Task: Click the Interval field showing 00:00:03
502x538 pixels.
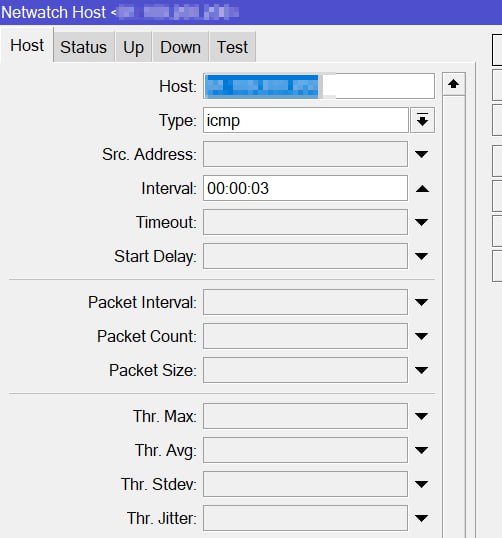Action: point(305,188)
